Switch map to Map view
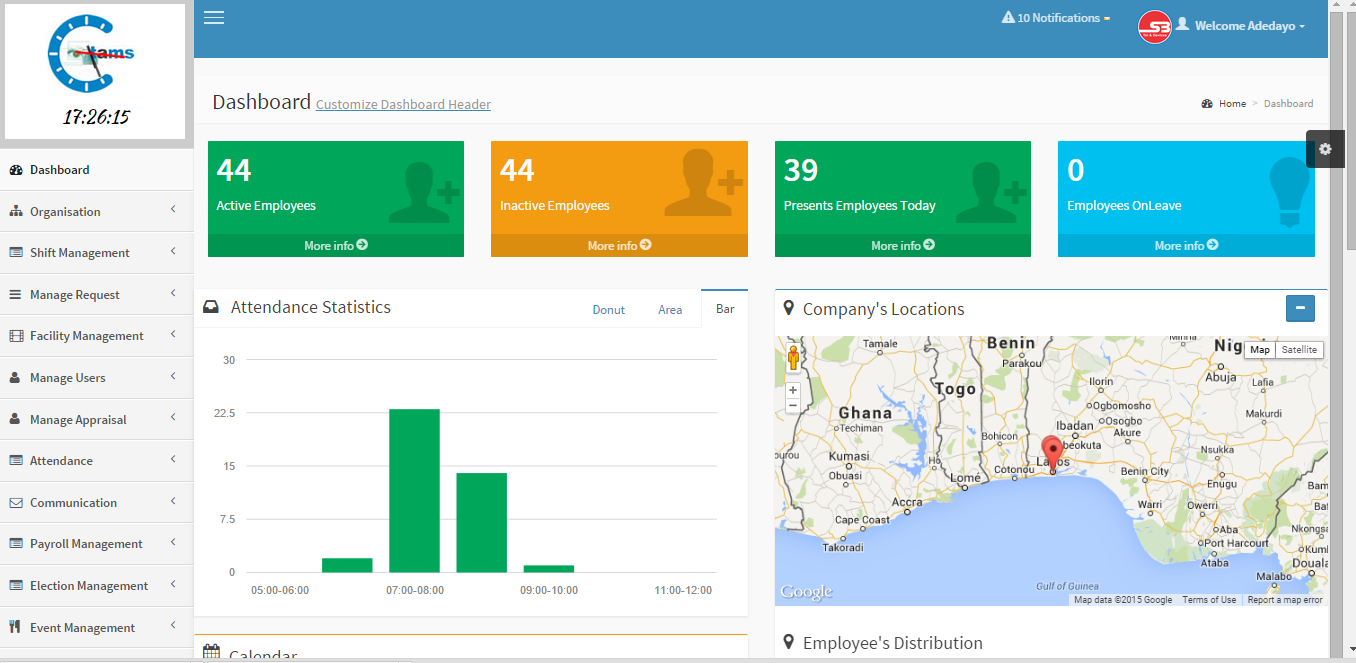The height and width of the screenshot is (663, 1356). (1260, 350)
